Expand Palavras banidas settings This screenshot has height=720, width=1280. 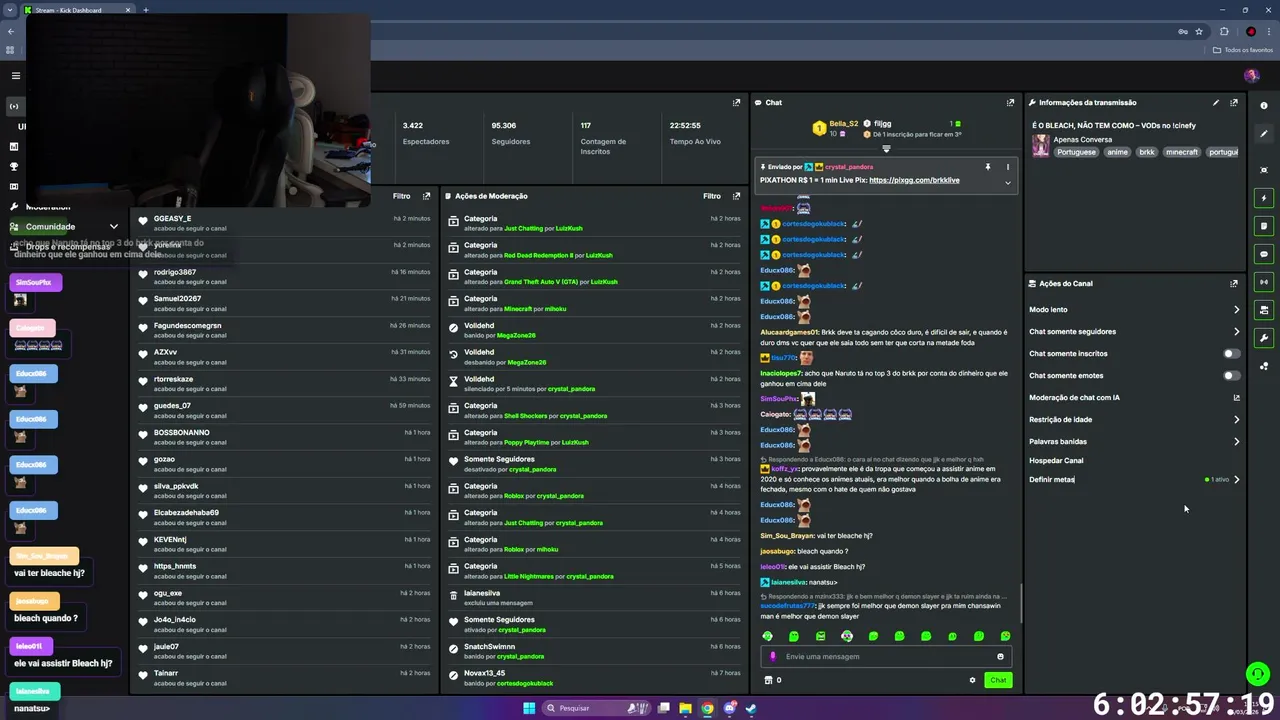tap(1236, 441)
